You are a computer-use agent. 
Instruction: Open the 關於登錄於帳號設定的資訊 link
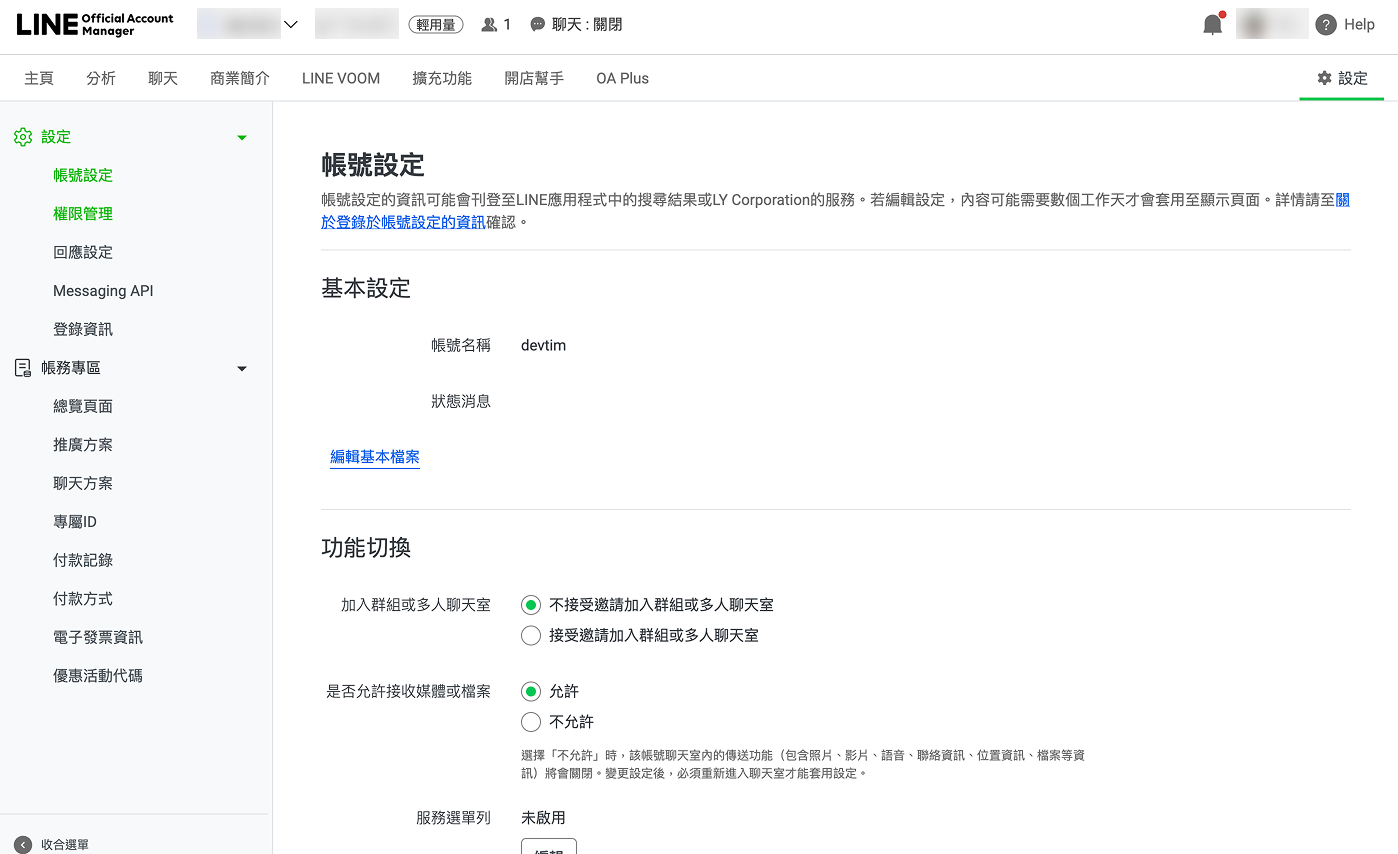click(x=403, y=222)
